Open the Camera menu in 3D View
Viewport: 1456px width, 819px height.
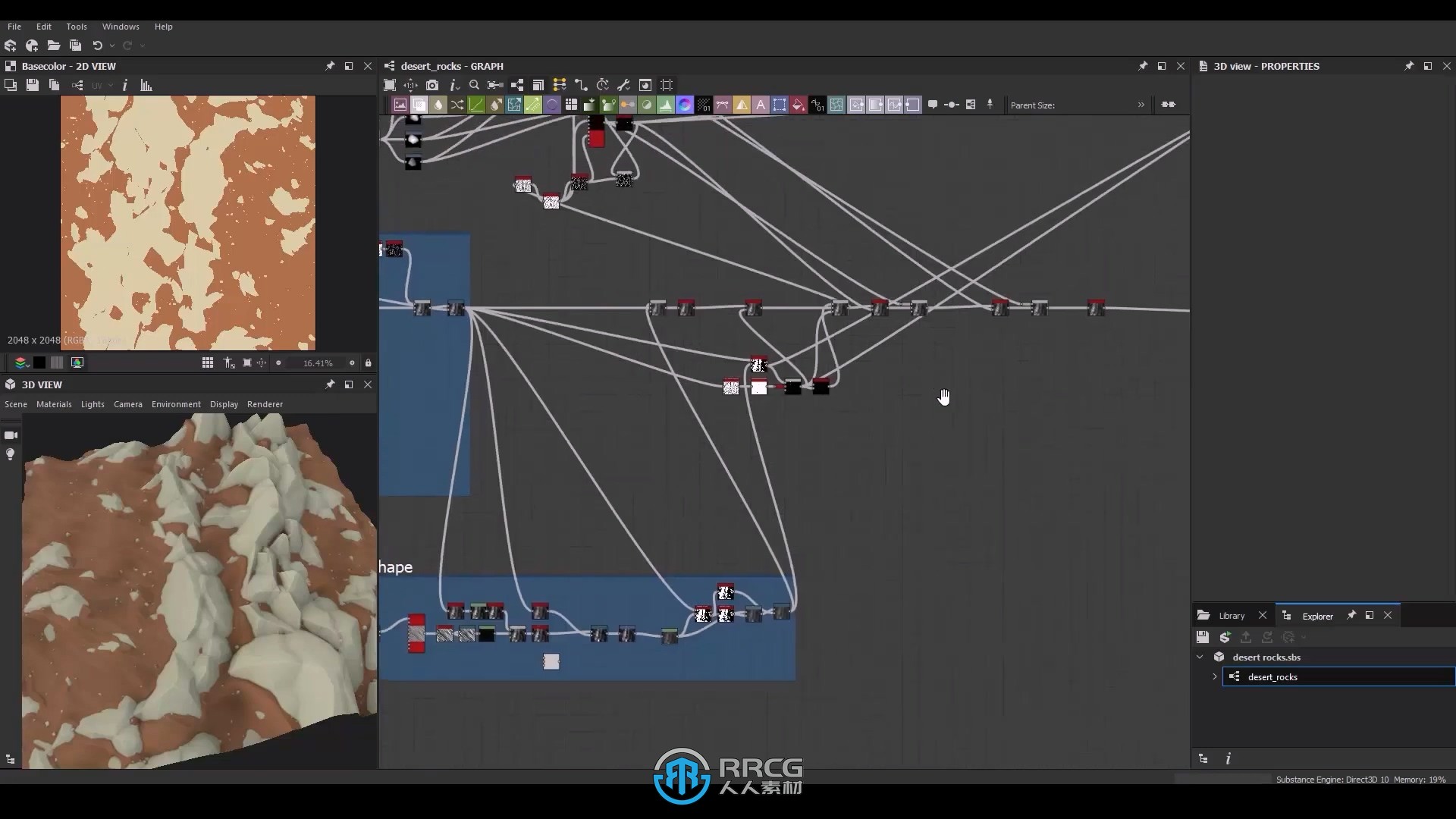pyautogui.click(x=128, y=404)
